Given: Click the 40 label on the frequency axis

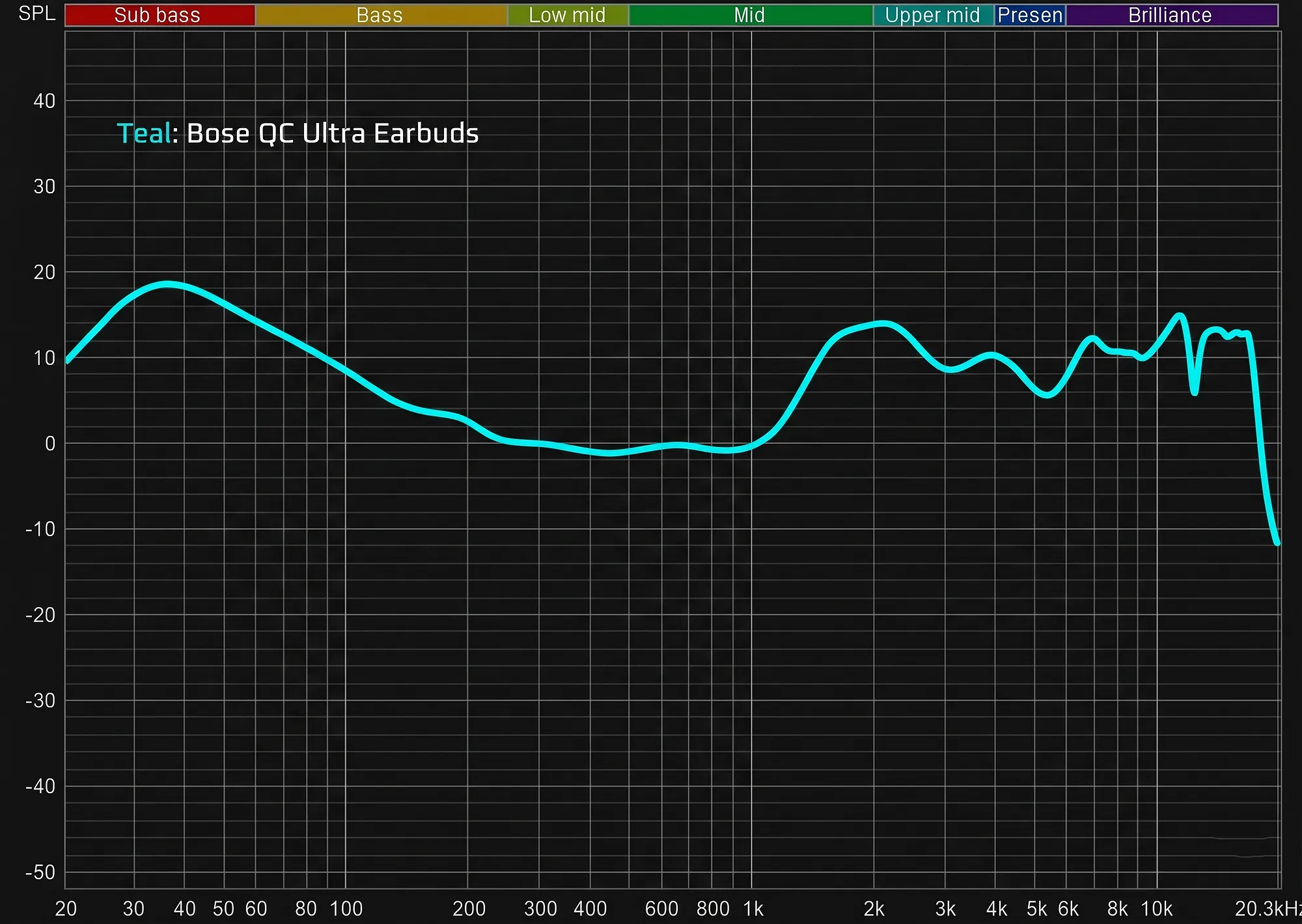Looking at the screenshot, I should tap(184, 908).
